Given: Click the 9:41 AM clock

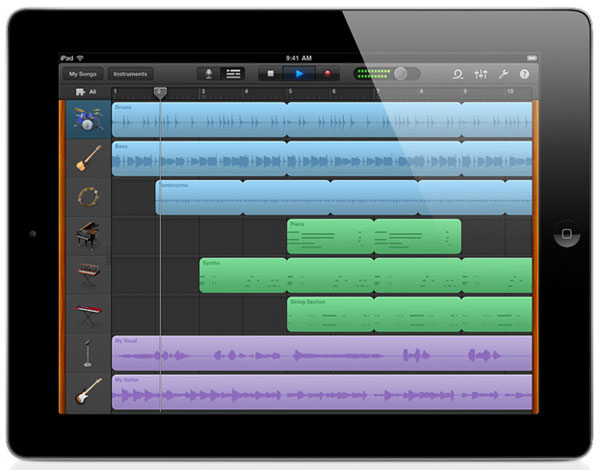Looking at the screenshot, I should (299, 58).
